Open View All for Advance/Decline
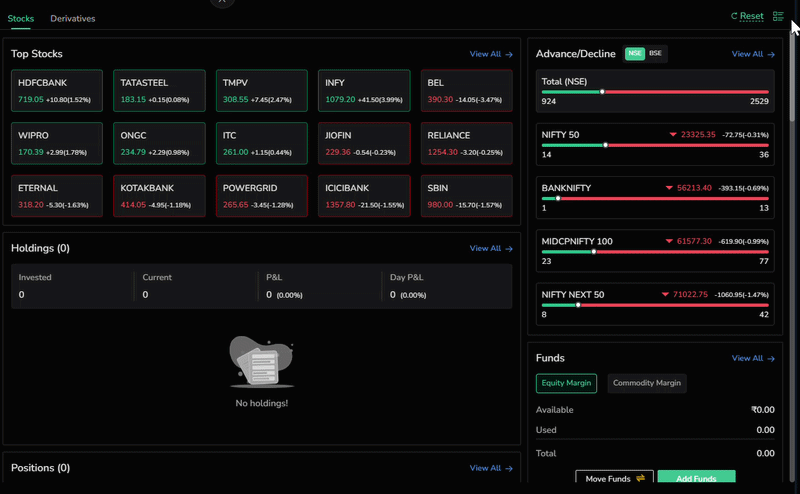The height and width of the screenshot is (494, 800). 753,54
